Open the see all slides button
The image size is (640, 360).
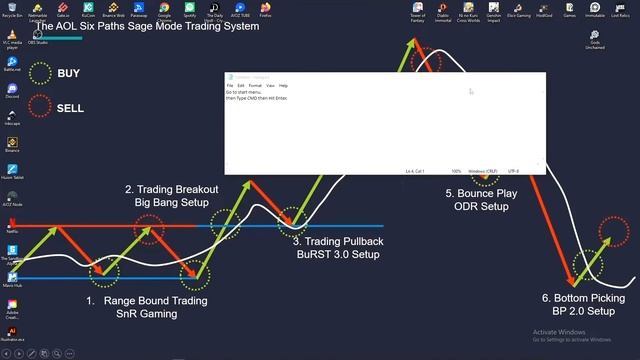point(44,353)
